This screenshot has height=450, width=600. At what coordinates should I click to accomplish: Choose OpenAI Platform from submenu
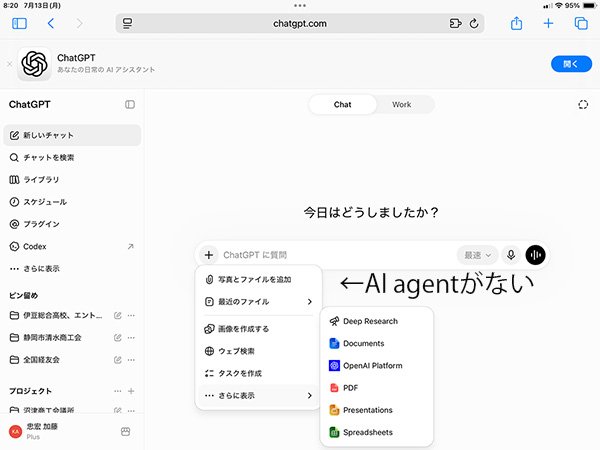pyautogui.click(x=377, y=366)
